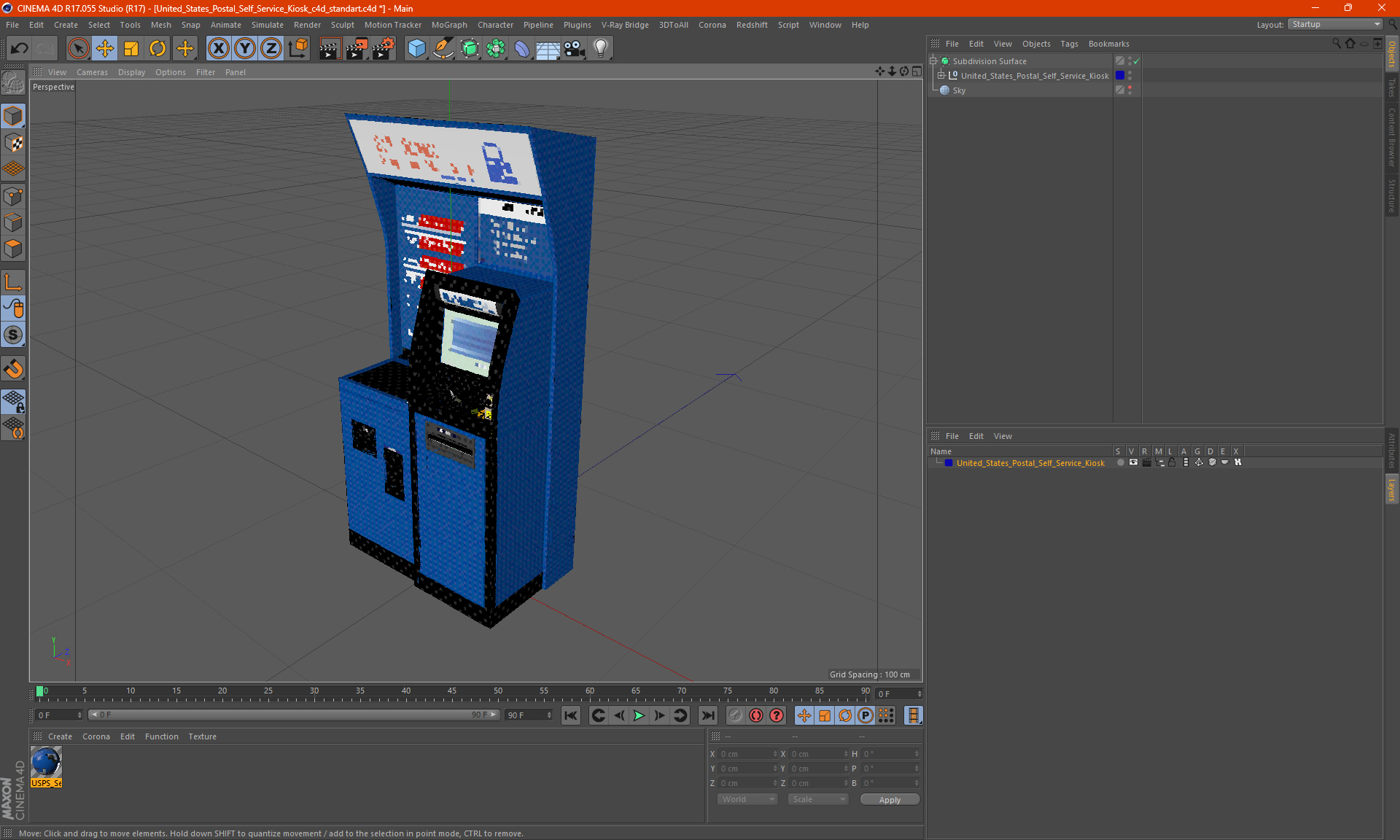Toggle Enable Snap icon
This screenshot has height=840, width=1400.
point(13,368)
